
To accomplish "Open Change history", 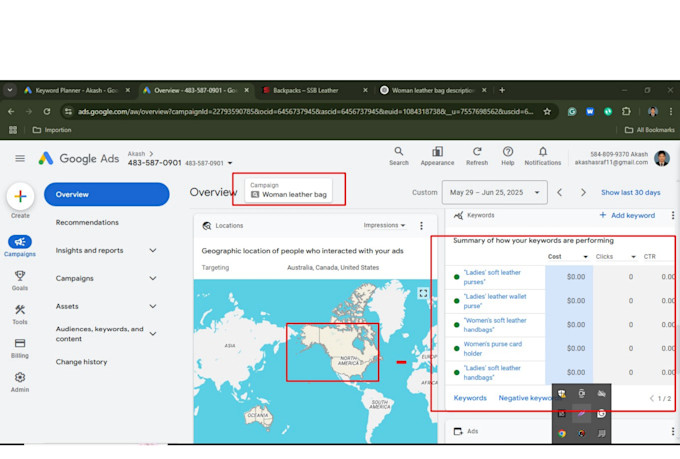I will tap(81, 362).
